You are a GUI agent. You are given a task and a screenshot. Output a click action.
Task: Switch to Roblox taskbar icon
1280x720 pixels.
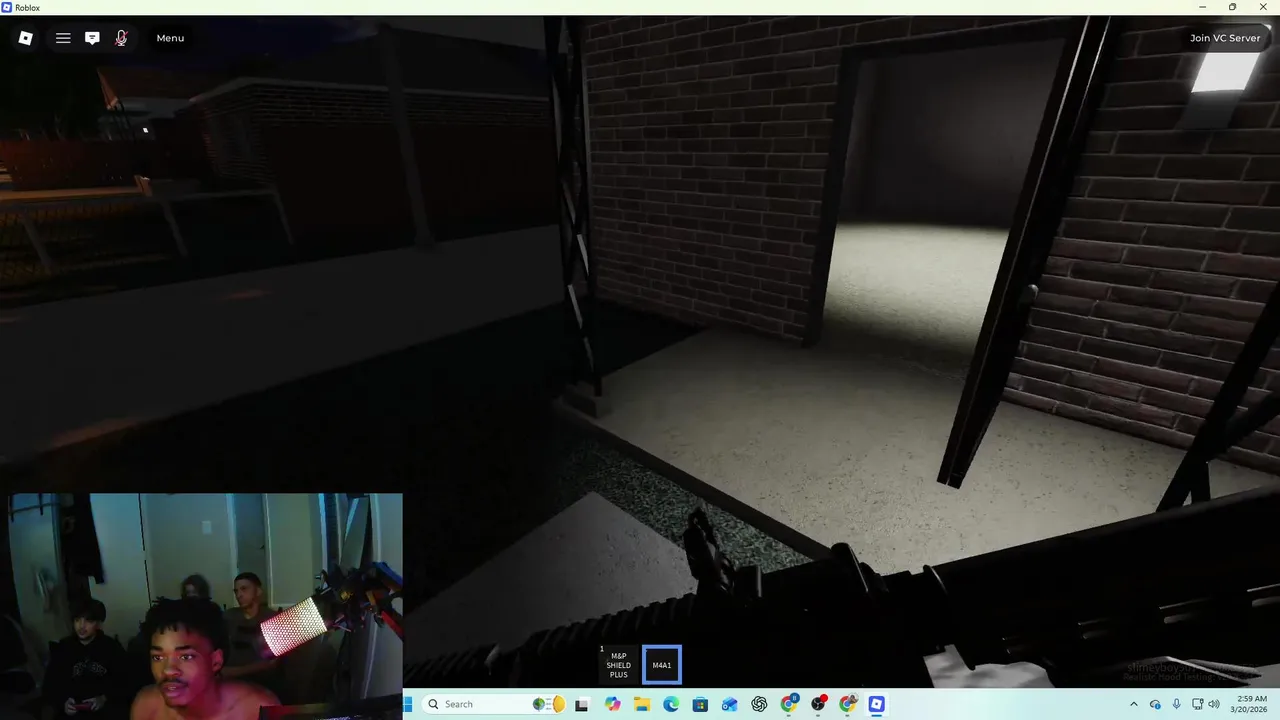[877, 704]
